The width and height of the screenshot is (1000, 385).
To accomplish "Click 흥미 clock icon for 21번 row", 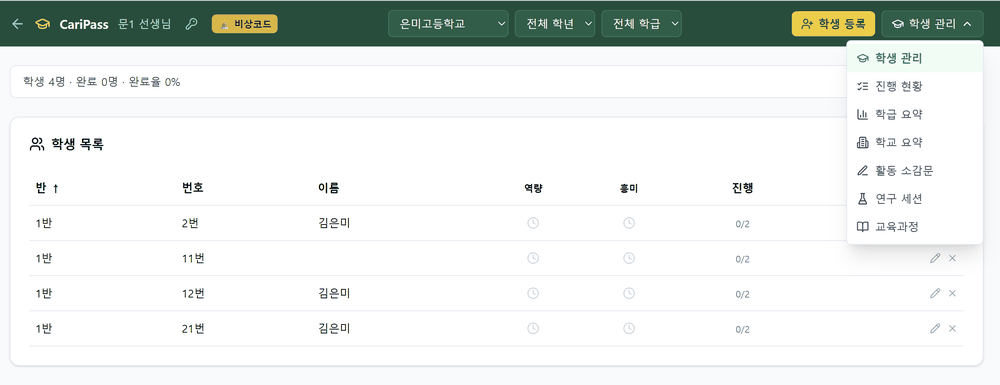I will (629, 328).
